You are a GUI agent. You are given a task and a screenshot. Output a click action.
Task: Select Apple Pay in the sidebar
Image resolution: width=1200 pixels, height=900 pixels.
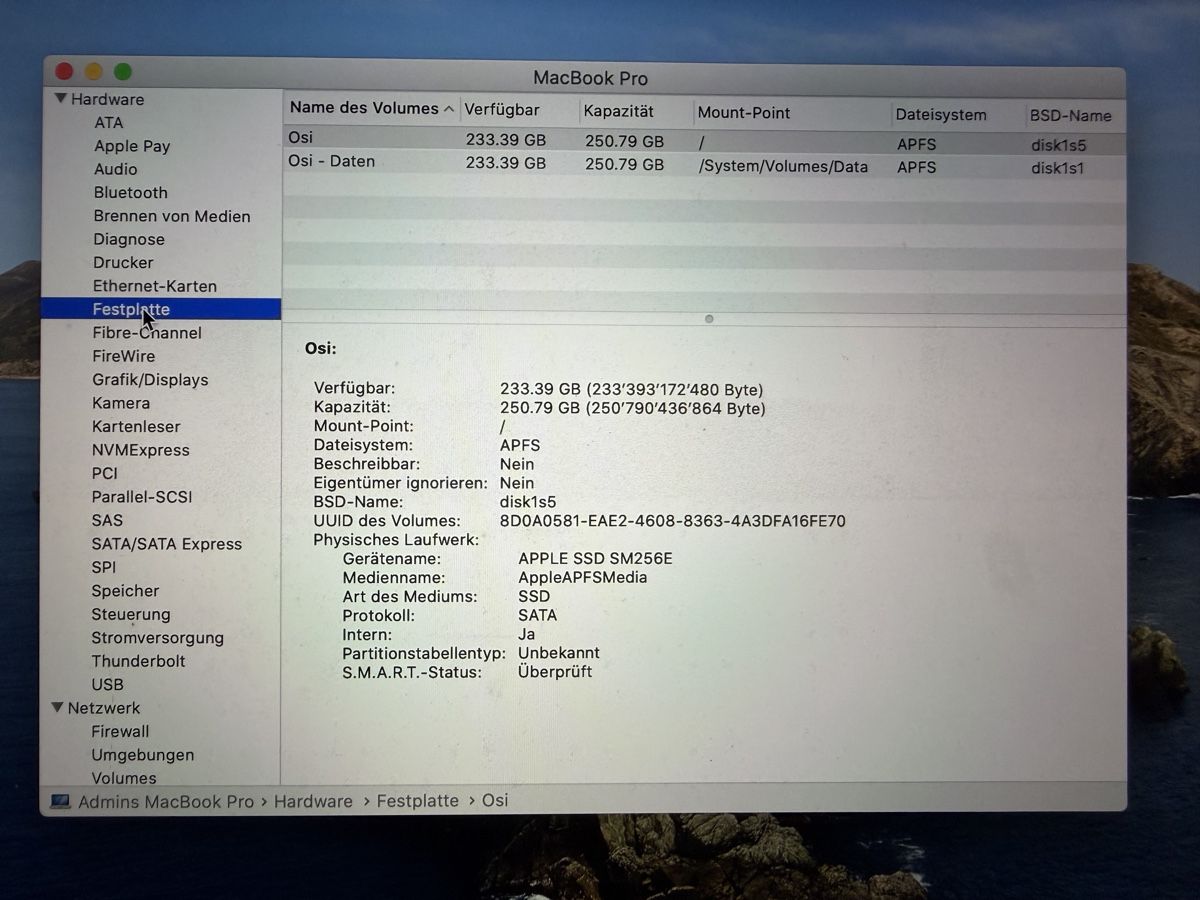click(132, 146)
